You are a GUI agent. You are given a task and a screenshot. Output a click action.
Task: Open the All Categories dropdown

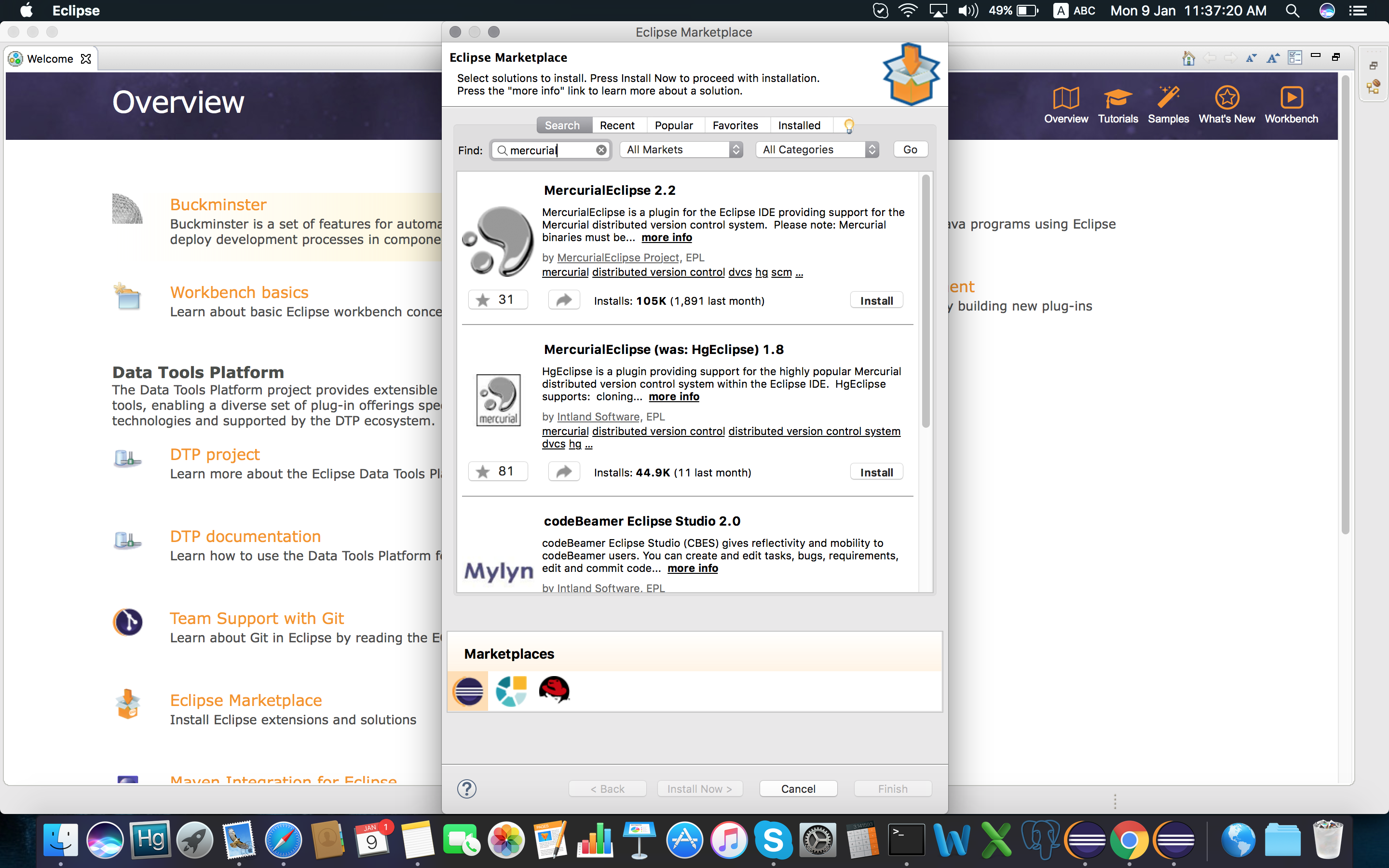click(x=817, y=150)
